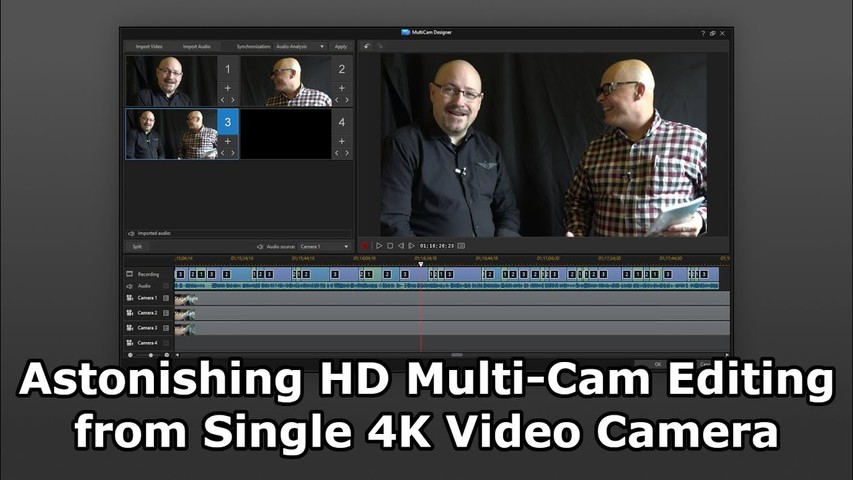
Task: Click the plus icon under camera 4
Action: (341, 141)
